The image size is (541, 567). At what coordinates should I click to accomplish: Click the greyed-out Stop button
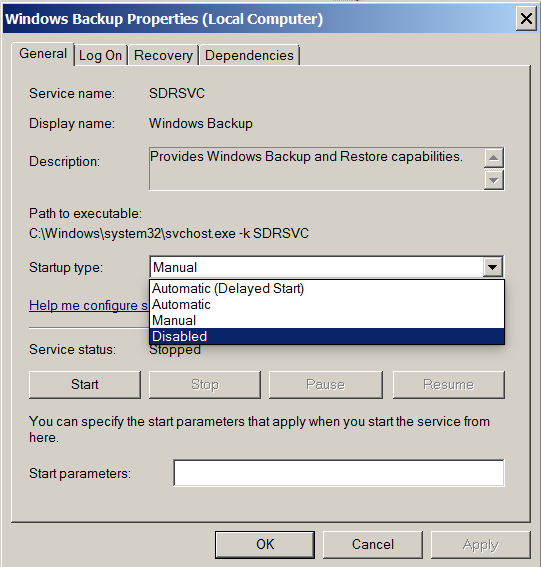pyautogui.click(x=205, y=384)
